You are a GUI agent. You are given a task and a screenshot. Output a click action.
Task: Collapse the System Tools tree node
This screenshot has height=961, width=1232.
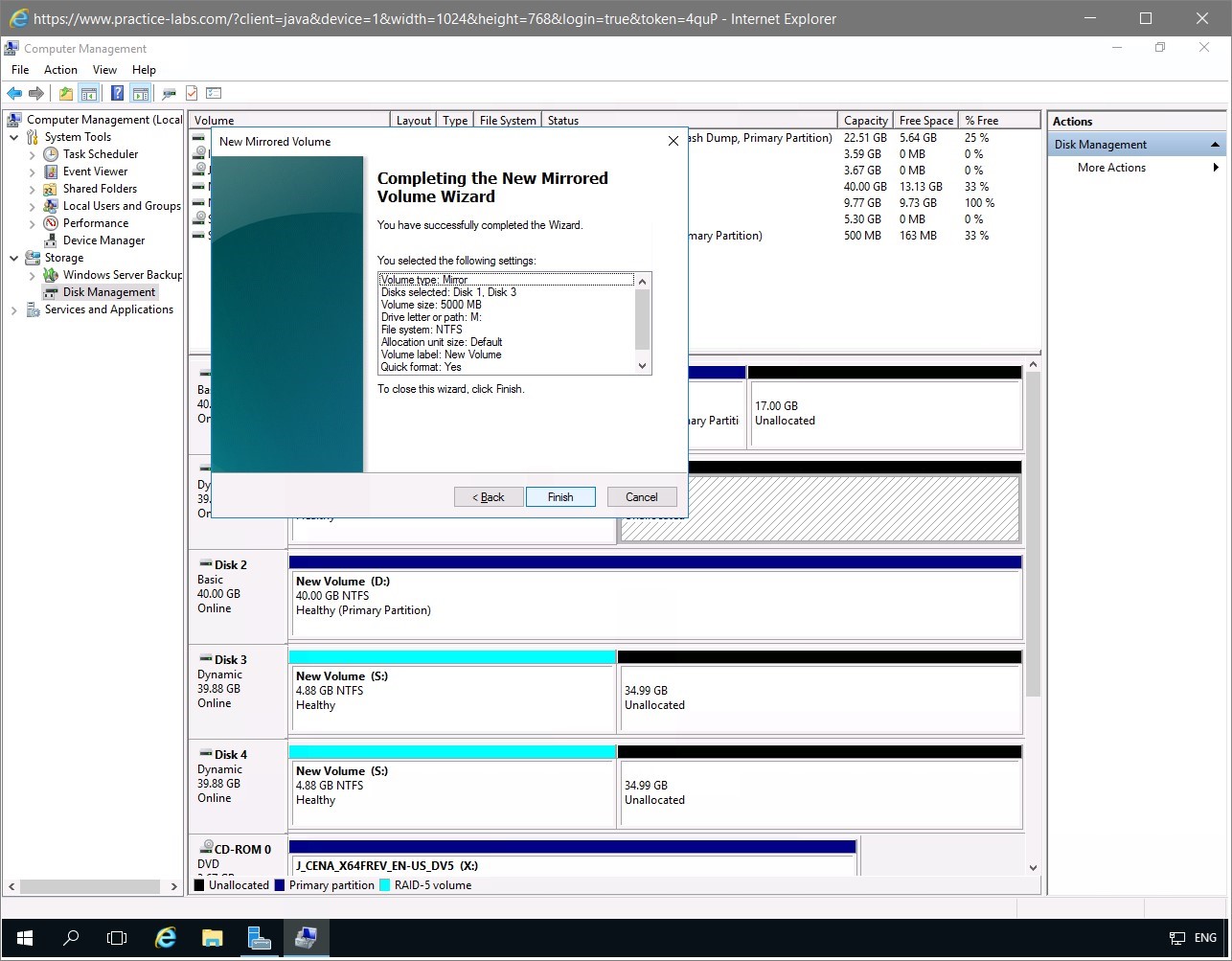[x=14, y=137]
